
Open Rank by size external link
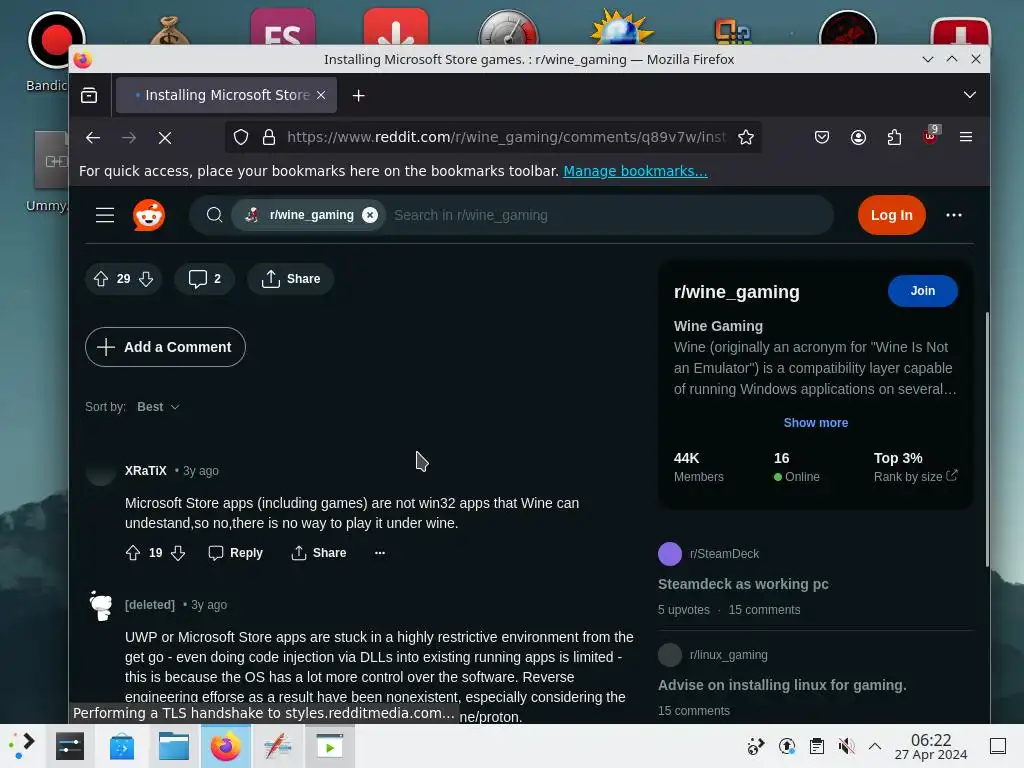(x=916, y=477)
